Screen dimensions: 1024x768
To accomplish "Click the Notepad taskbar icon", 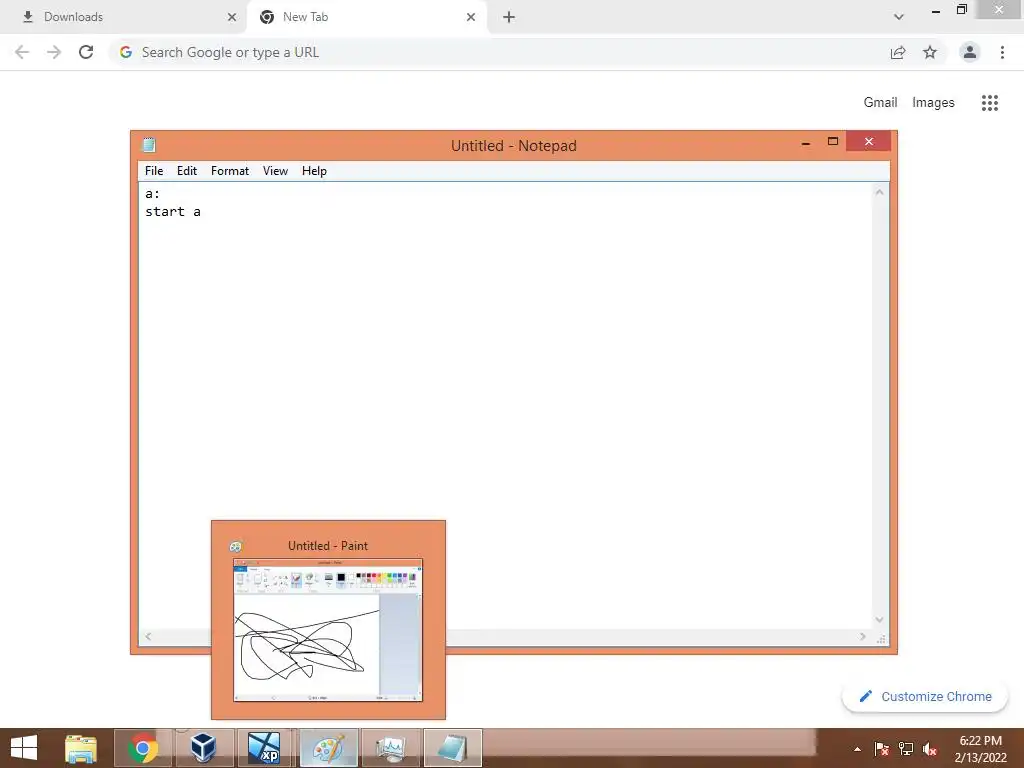I will [x=453, y=748].
